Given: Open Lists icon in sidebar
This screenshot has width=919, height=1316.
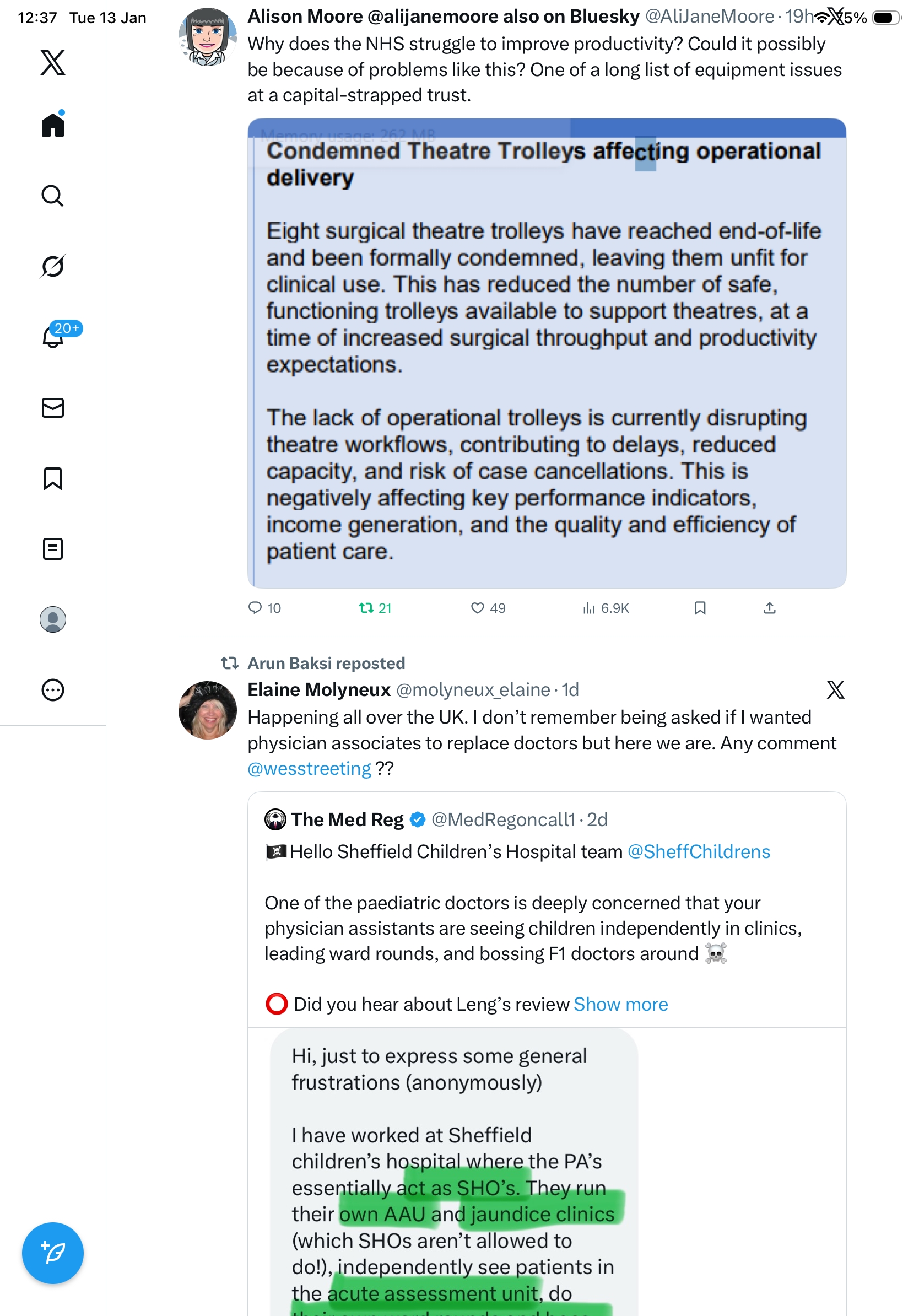Looking at the screenshot, I should coord(53,549).
